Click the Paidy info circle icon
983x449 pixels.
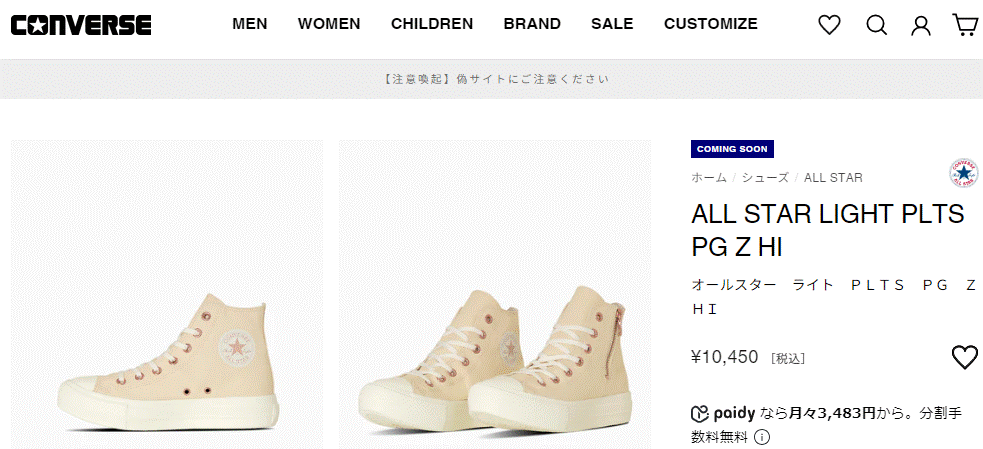click(761, 437)
